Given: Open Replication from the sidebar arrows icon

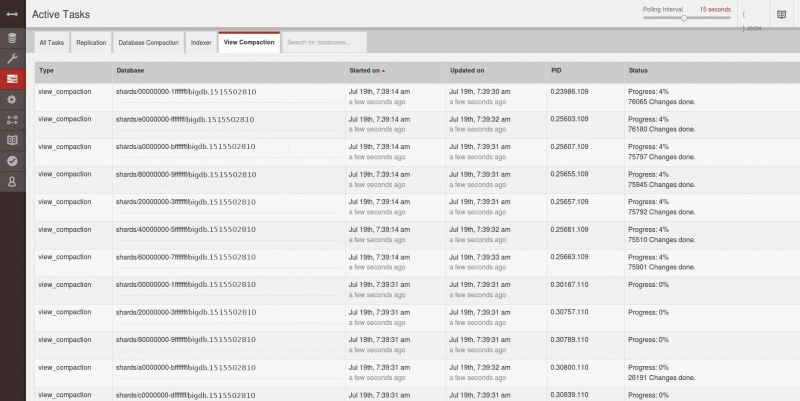Looking at the screenshot, I should tap(12, 120).
